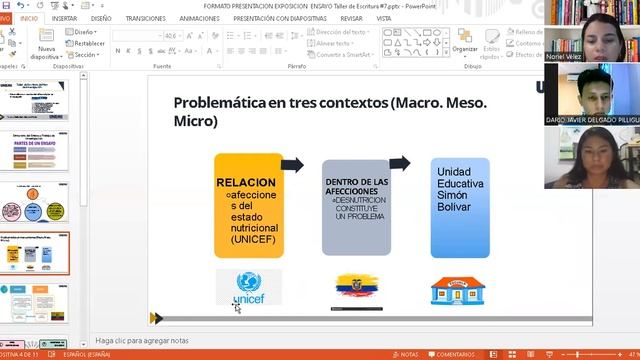Open the REVISAR ribbon tab

tap(351, 19)
